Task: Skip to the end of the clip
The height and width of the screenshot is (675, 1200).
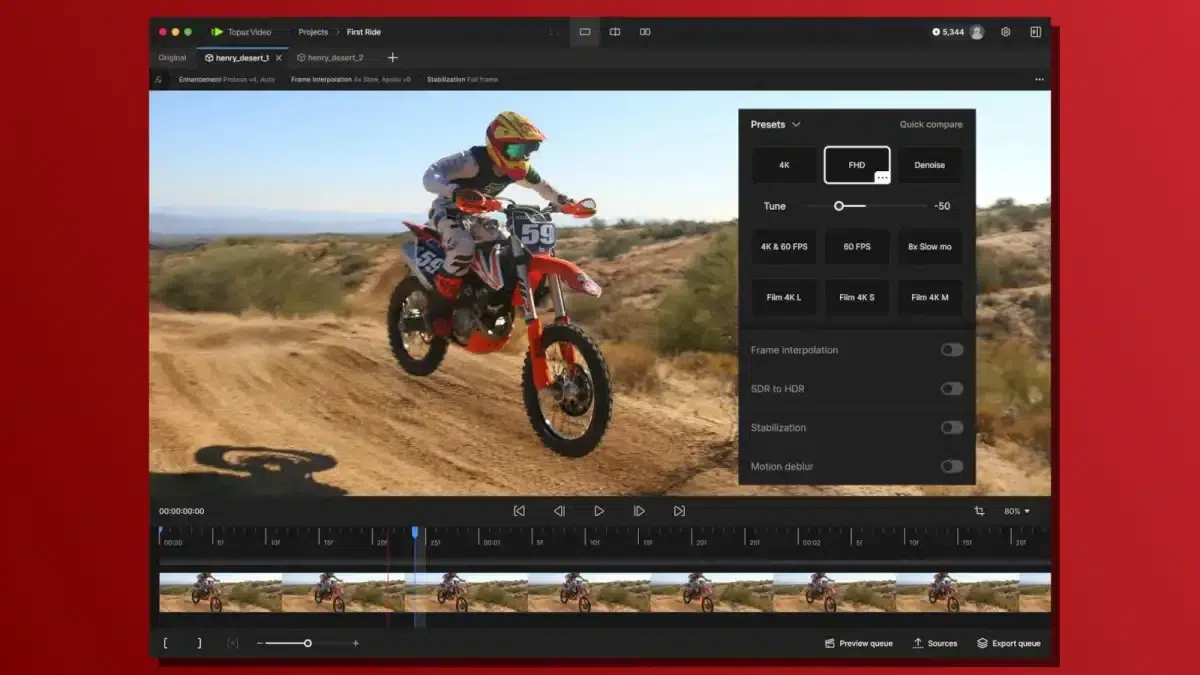Action: click(x=679, y=511)
